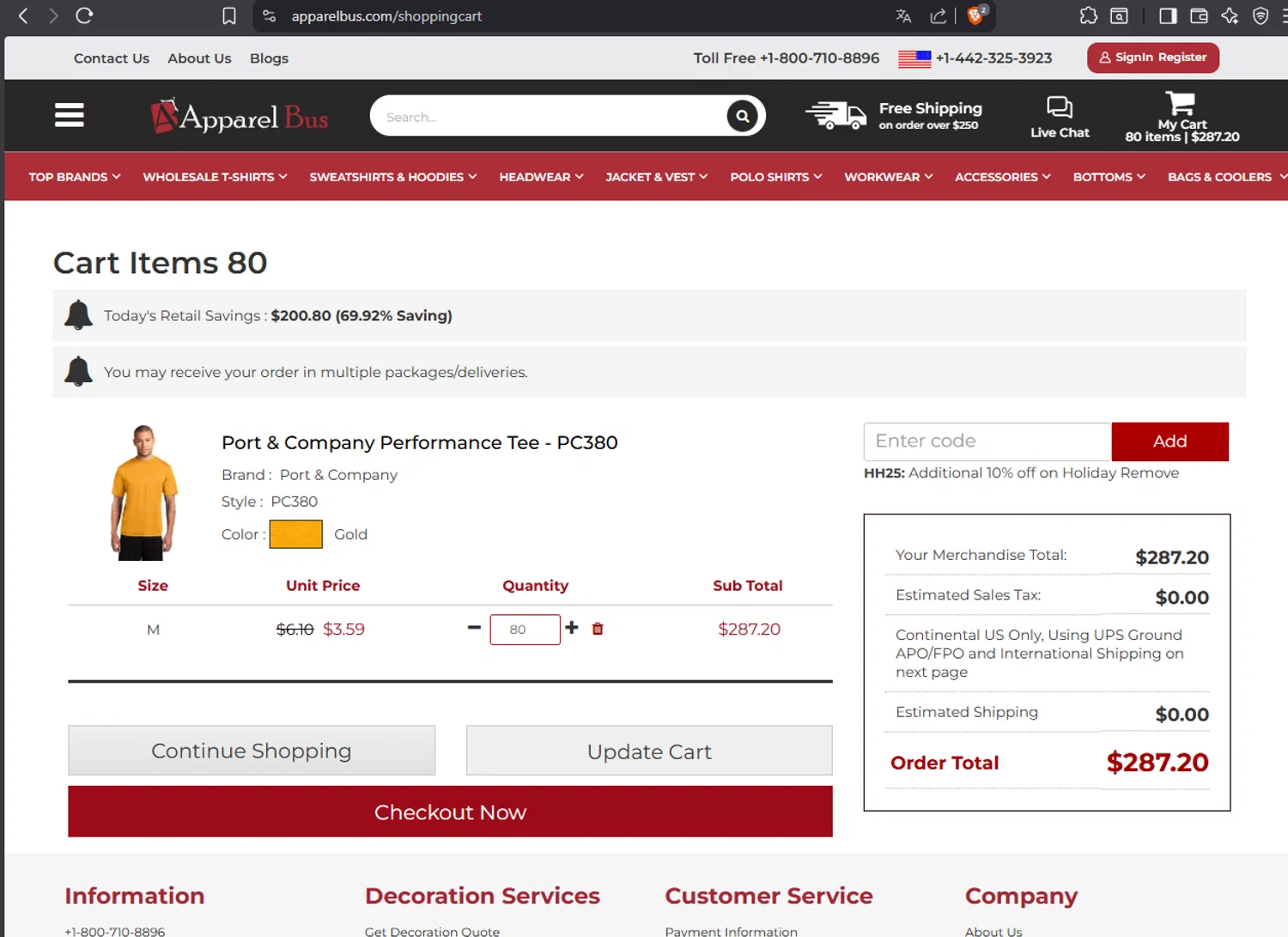The width and height of the screenshot is (1288, 937).
Task: Decrease quantity with the minus icon
Action: pos(474,628)
